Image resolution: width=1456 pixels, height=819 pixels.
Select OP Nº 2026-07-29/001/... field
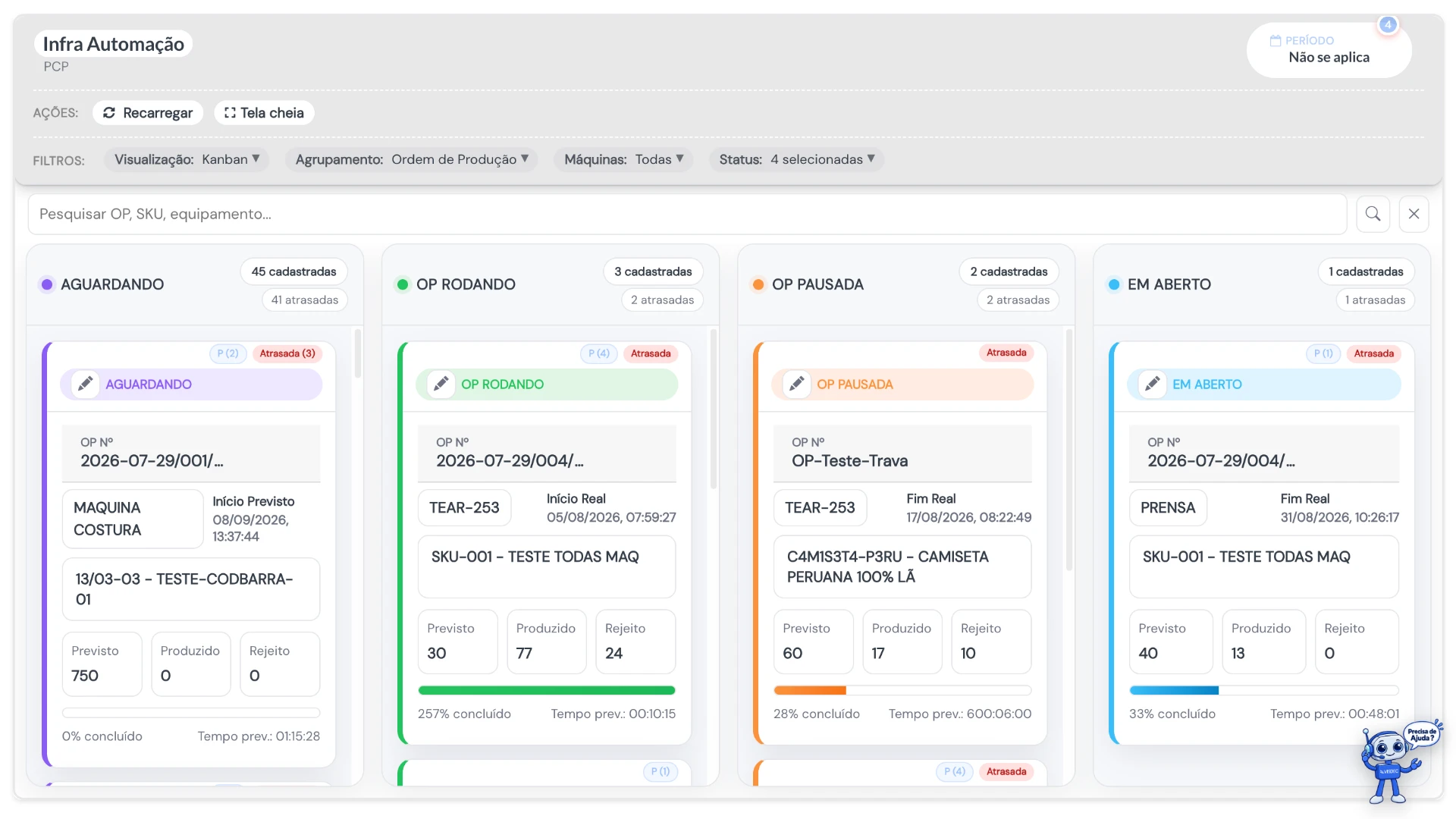pos(191,453)
